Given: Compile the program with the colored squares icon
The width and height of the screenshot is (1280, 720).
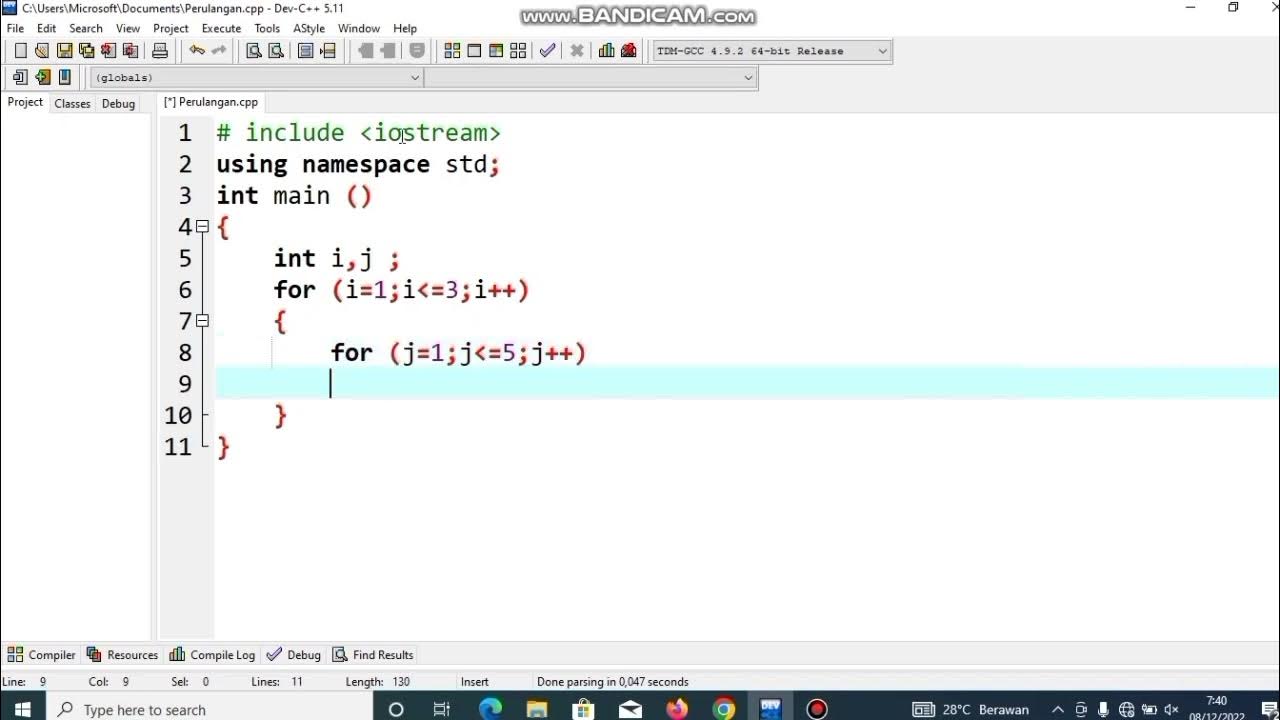Looking at the screenshot, I should point(452,51).
